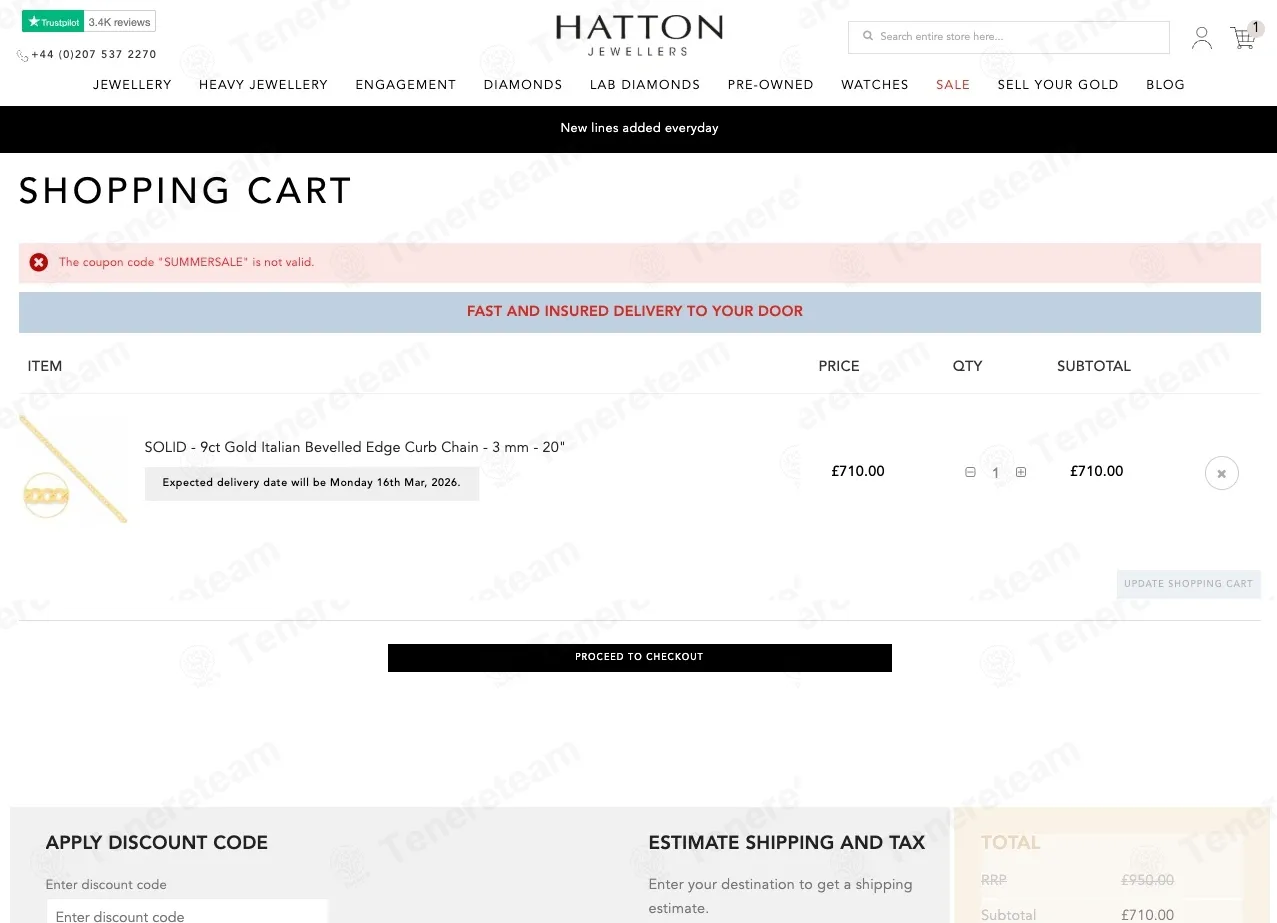The width and height of the screenshot is (1277, 923).
Task: Open the Bevelled Edge Curb Chain product link
Action: point(355,447)
